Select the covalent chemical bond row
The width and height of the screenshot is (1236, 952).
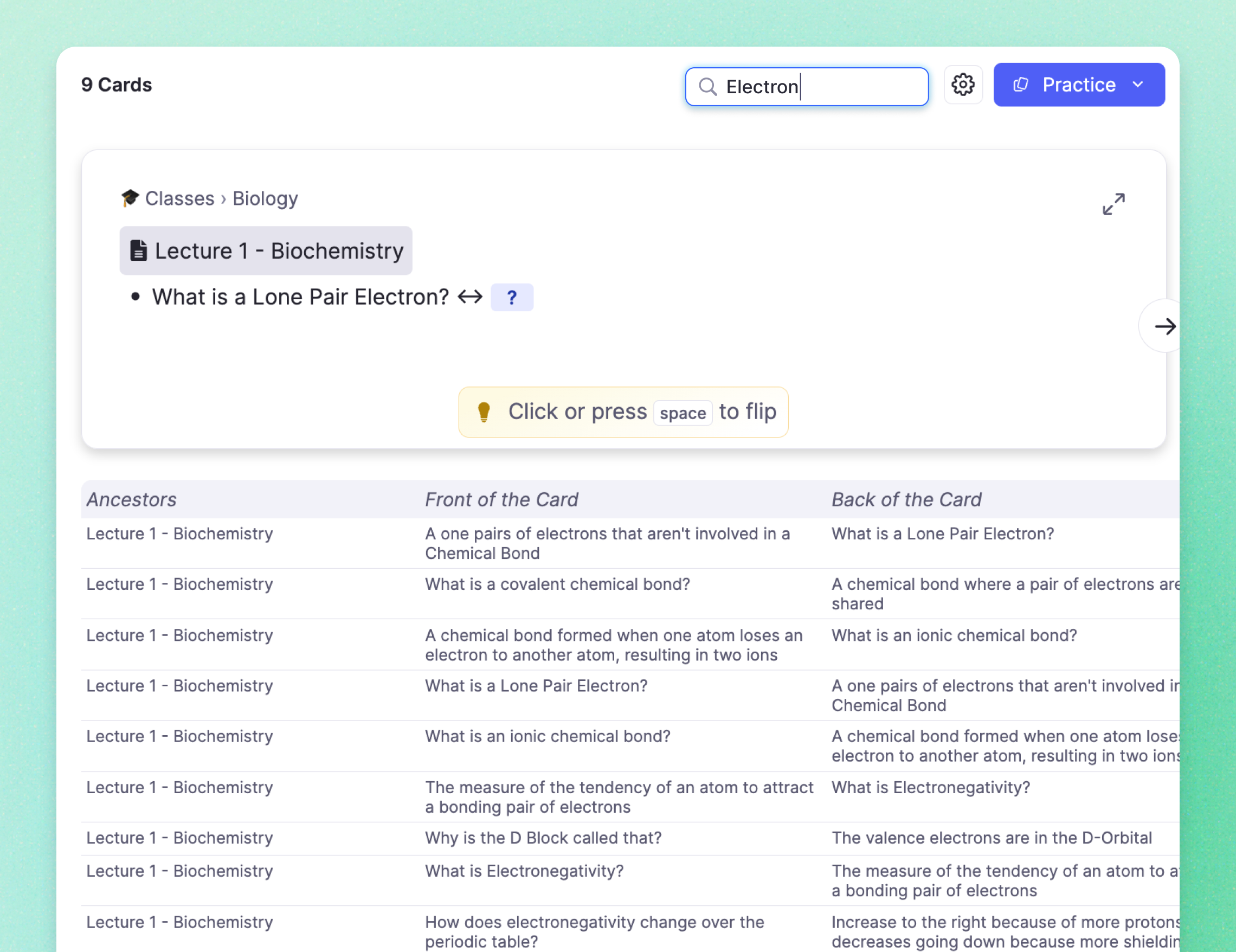(557, 584)
